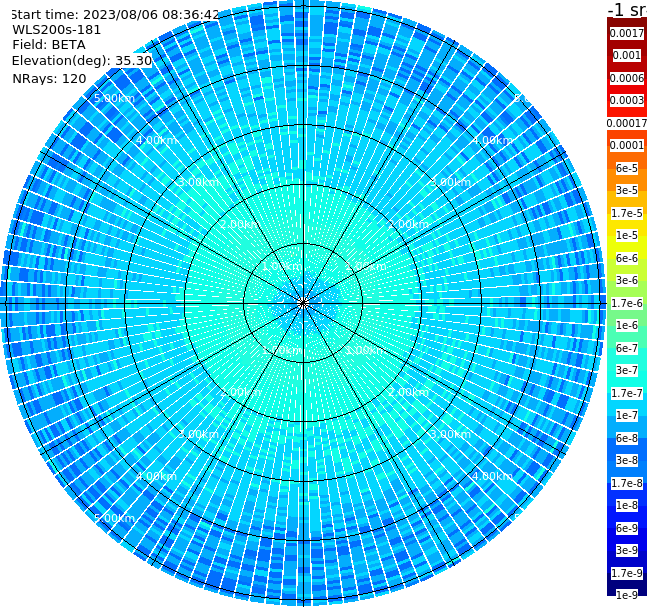647x607 pixels.
Task: Click the 3e-7 cyan colorbar label
Action: [x=627, y=371]
